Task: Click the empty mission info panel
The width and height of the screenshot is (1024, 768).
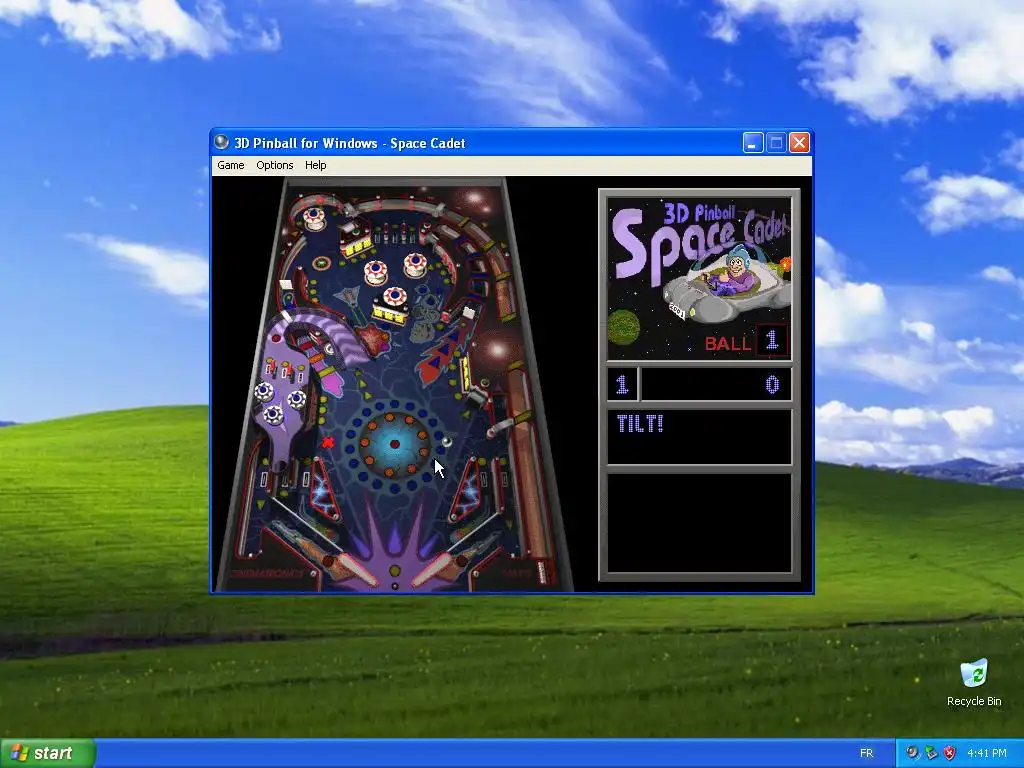Action: click(699, 523)
